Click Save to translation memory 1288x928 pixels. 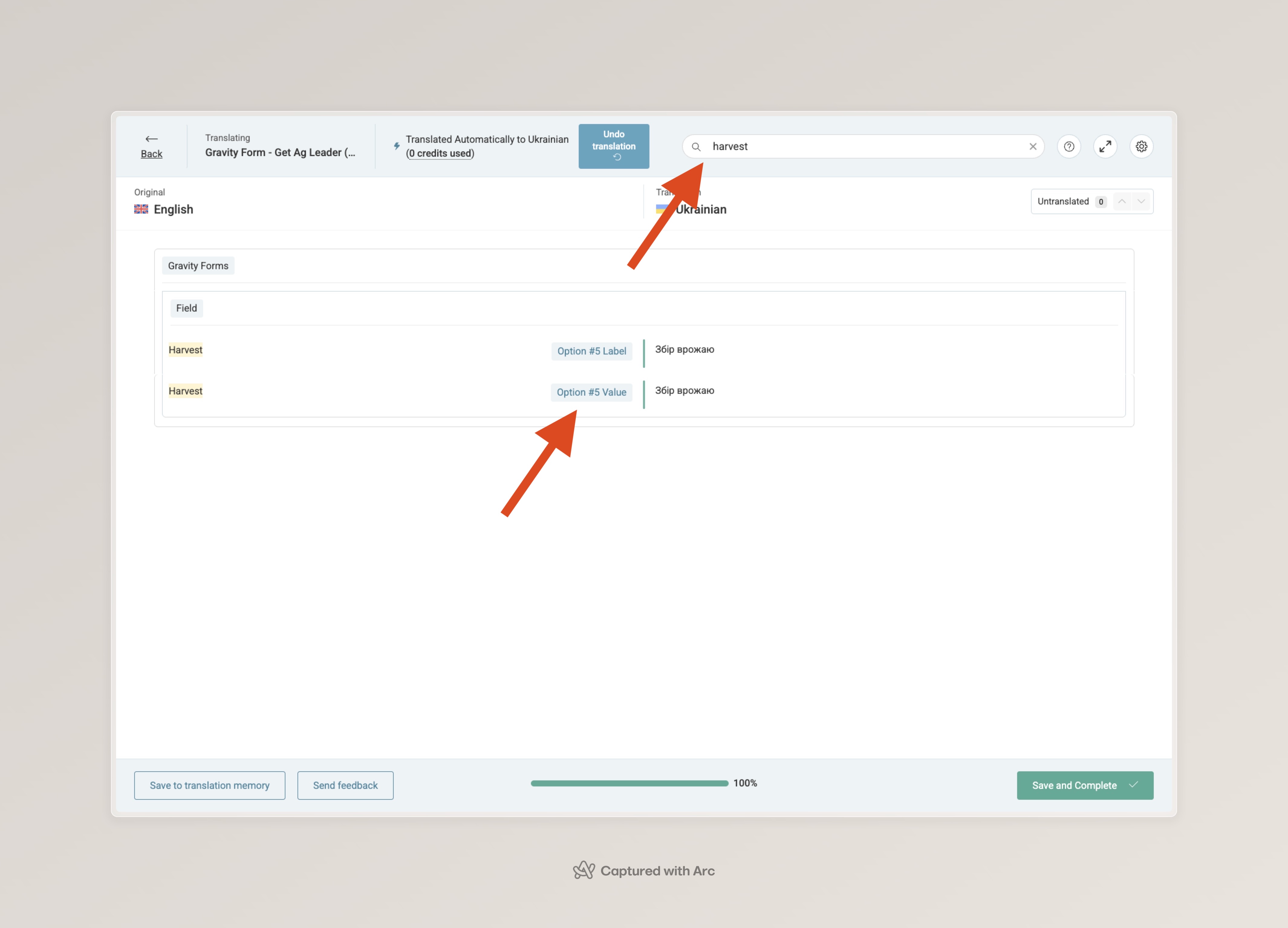[x=210, y=785]
